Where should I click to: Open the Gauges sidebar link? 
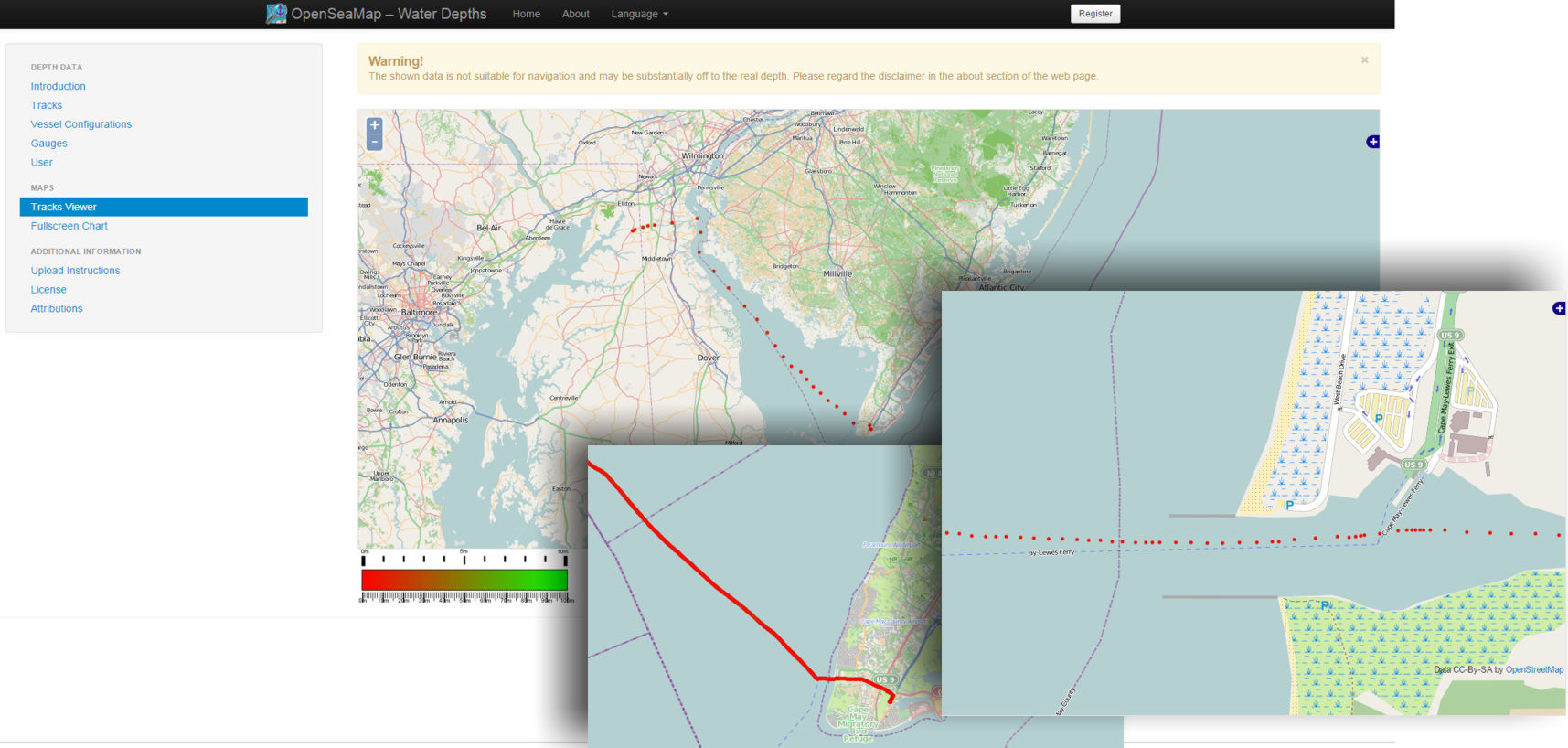pos(48,144)
